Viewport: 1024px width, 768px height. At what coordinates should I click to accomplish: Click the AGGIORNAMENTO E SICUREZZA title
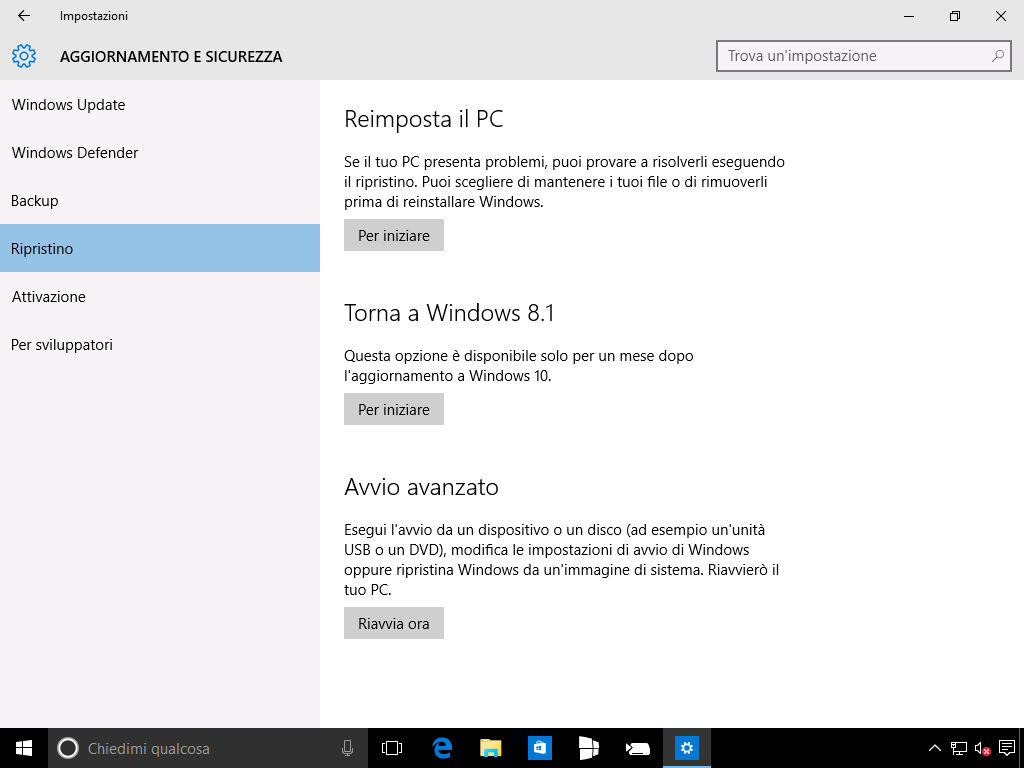(171, 57)
